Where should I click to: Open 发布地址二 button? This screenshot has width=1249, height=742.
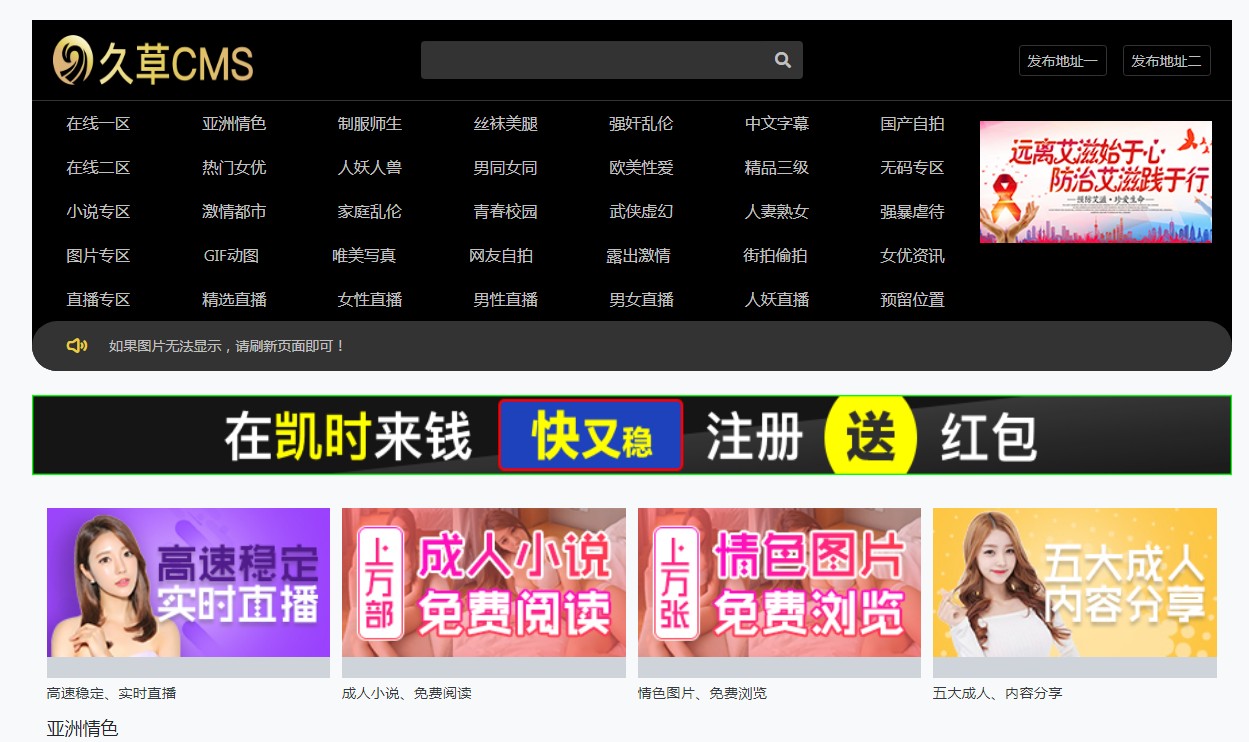[x=1166, y=60]
